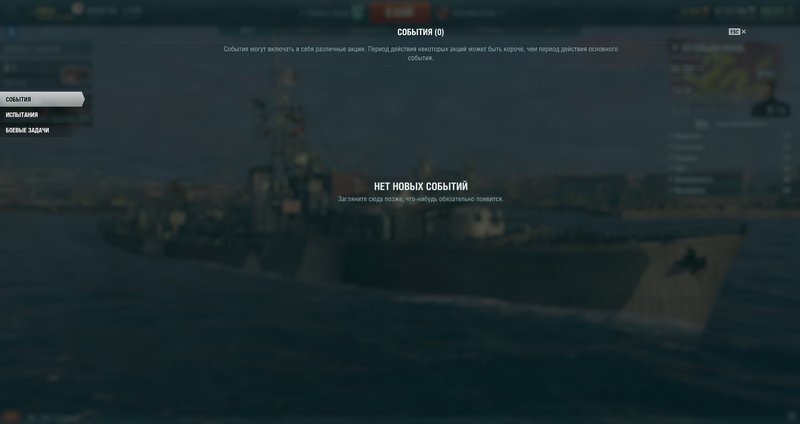
Task: Click the ESC key badge
Action: click(734, 32)
